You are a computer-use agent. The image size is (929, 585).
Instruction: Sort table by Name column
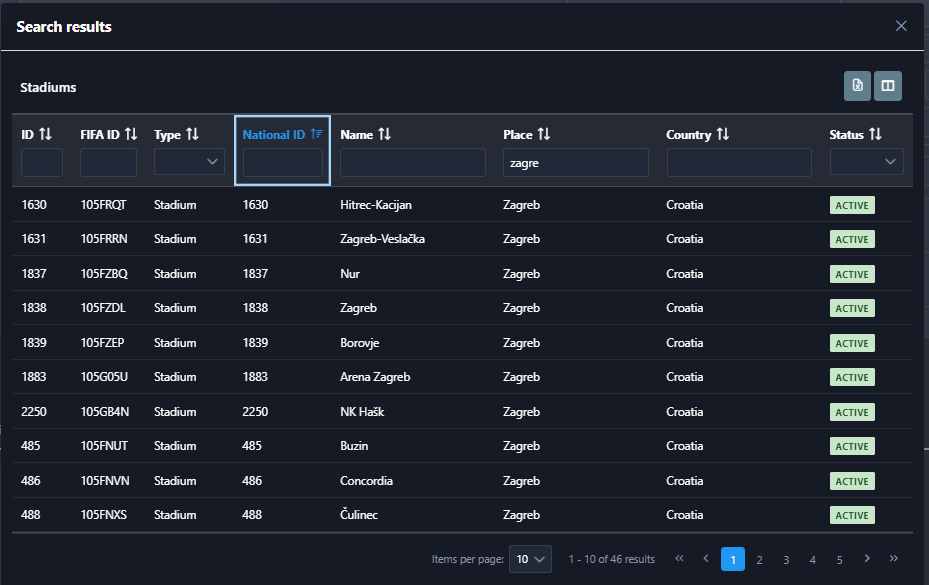pos(384,134)
